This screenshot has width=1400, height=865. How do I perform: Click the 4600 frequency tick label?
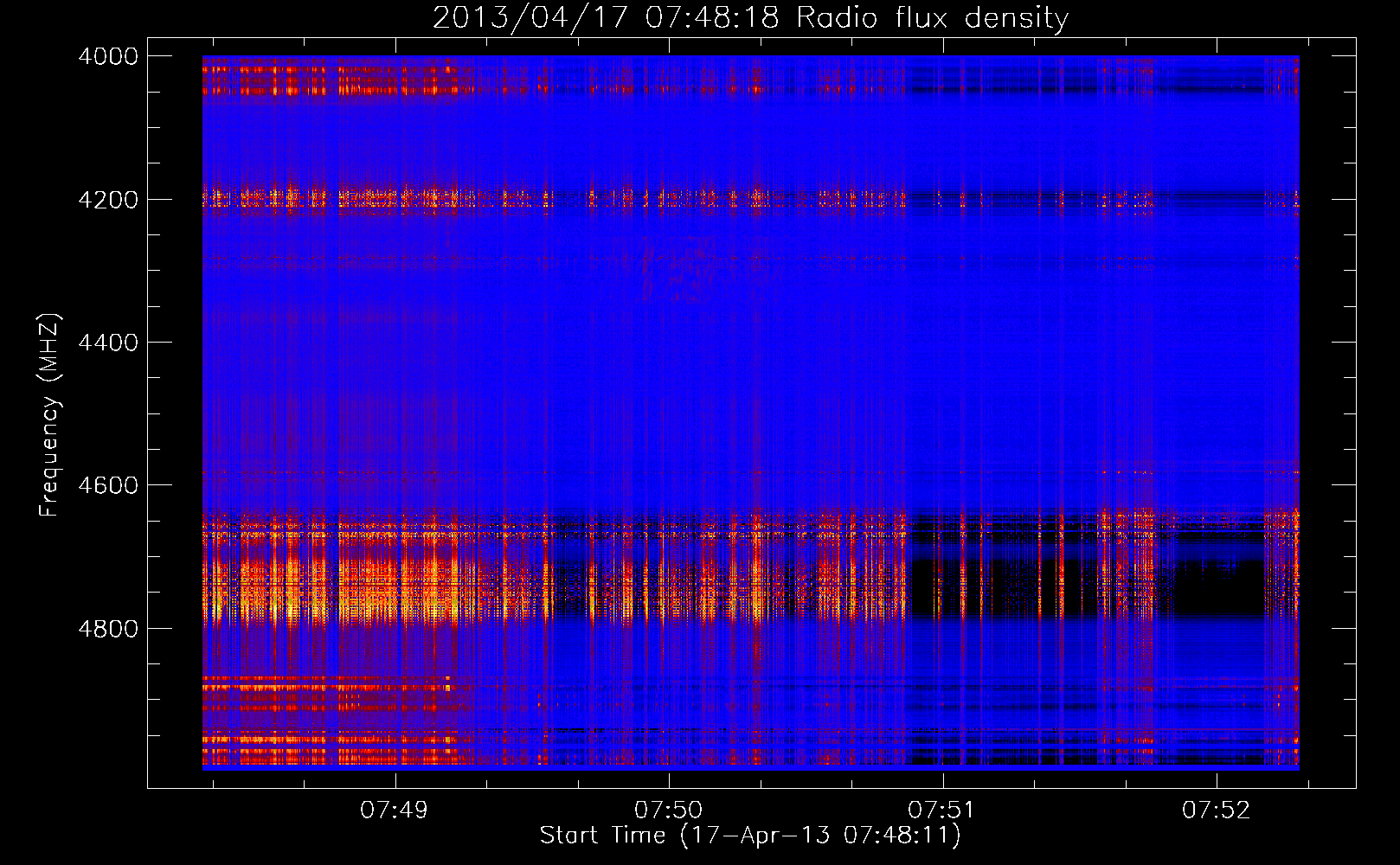pyautogui.click(x=108, y=485)
